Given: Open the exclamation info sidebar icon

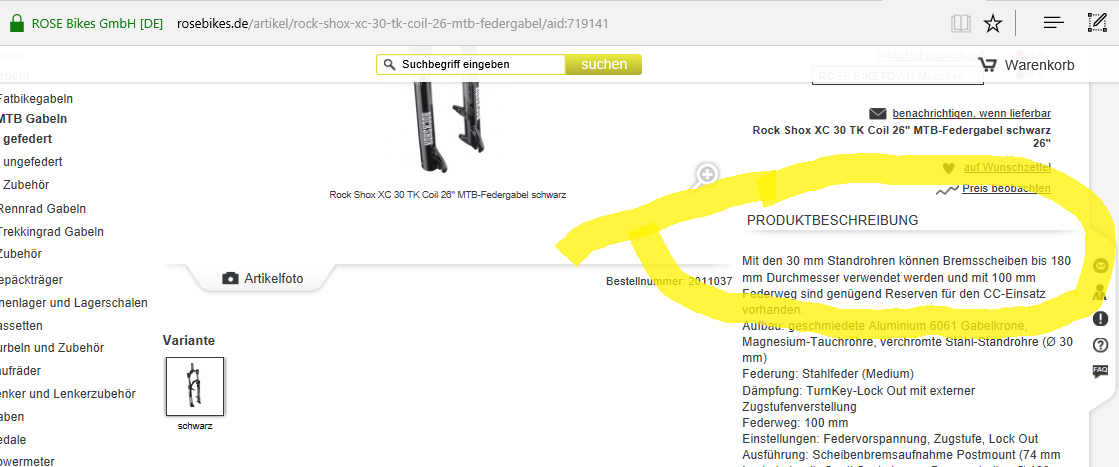Looking at the screenshot, I should pos(1100,318).
